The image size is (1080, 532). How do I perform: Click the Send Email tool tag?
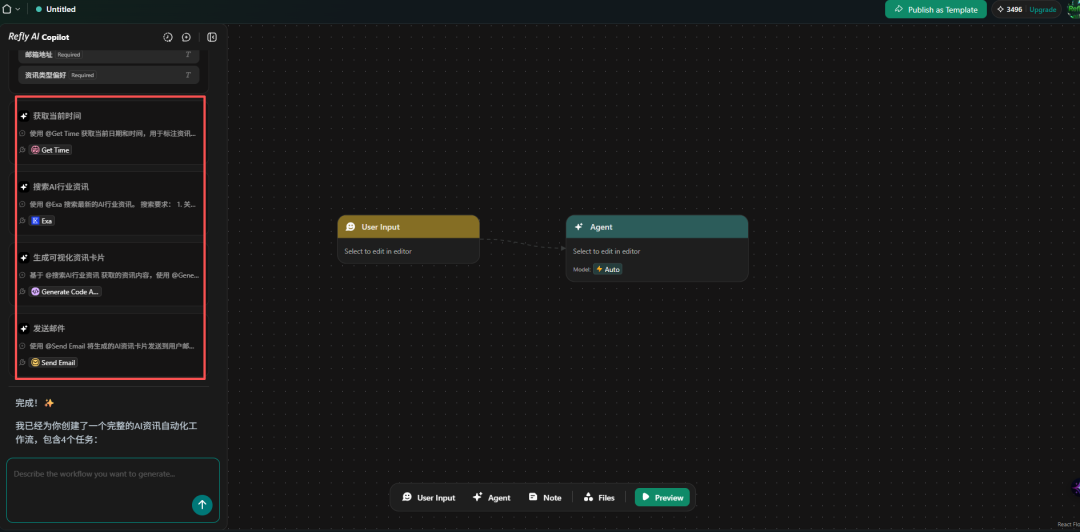pos(53,362)
